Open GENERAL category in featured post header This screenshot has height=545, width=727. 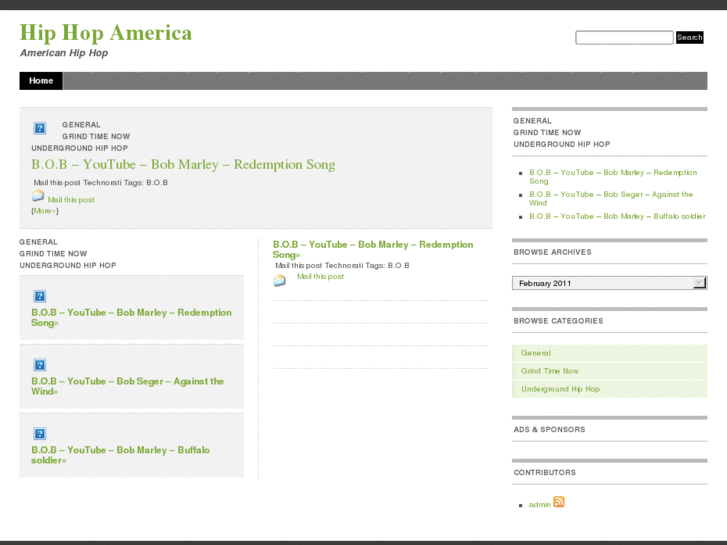click(x=81, y=125)
